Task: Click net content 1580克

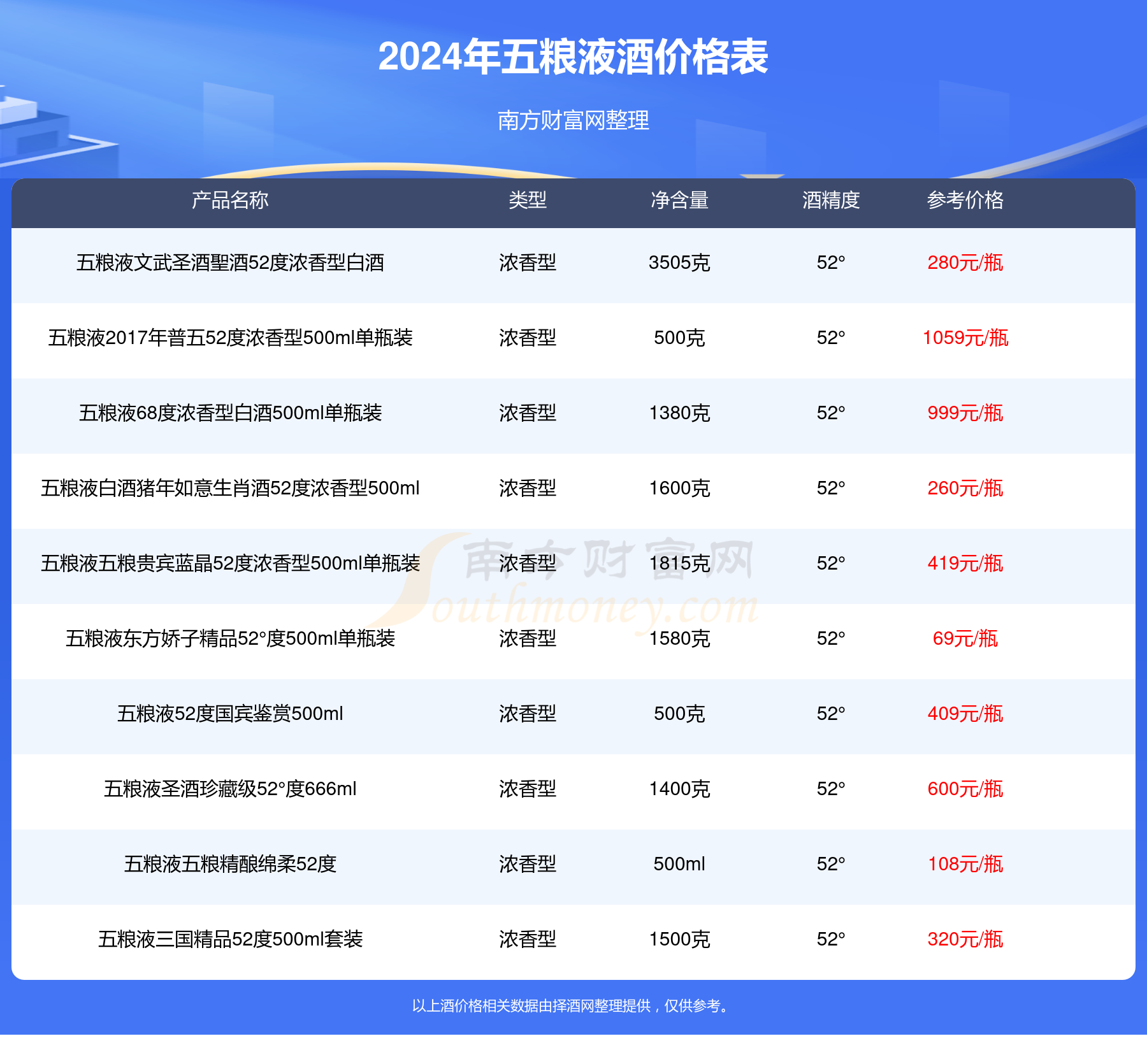Action: (679, 638)
